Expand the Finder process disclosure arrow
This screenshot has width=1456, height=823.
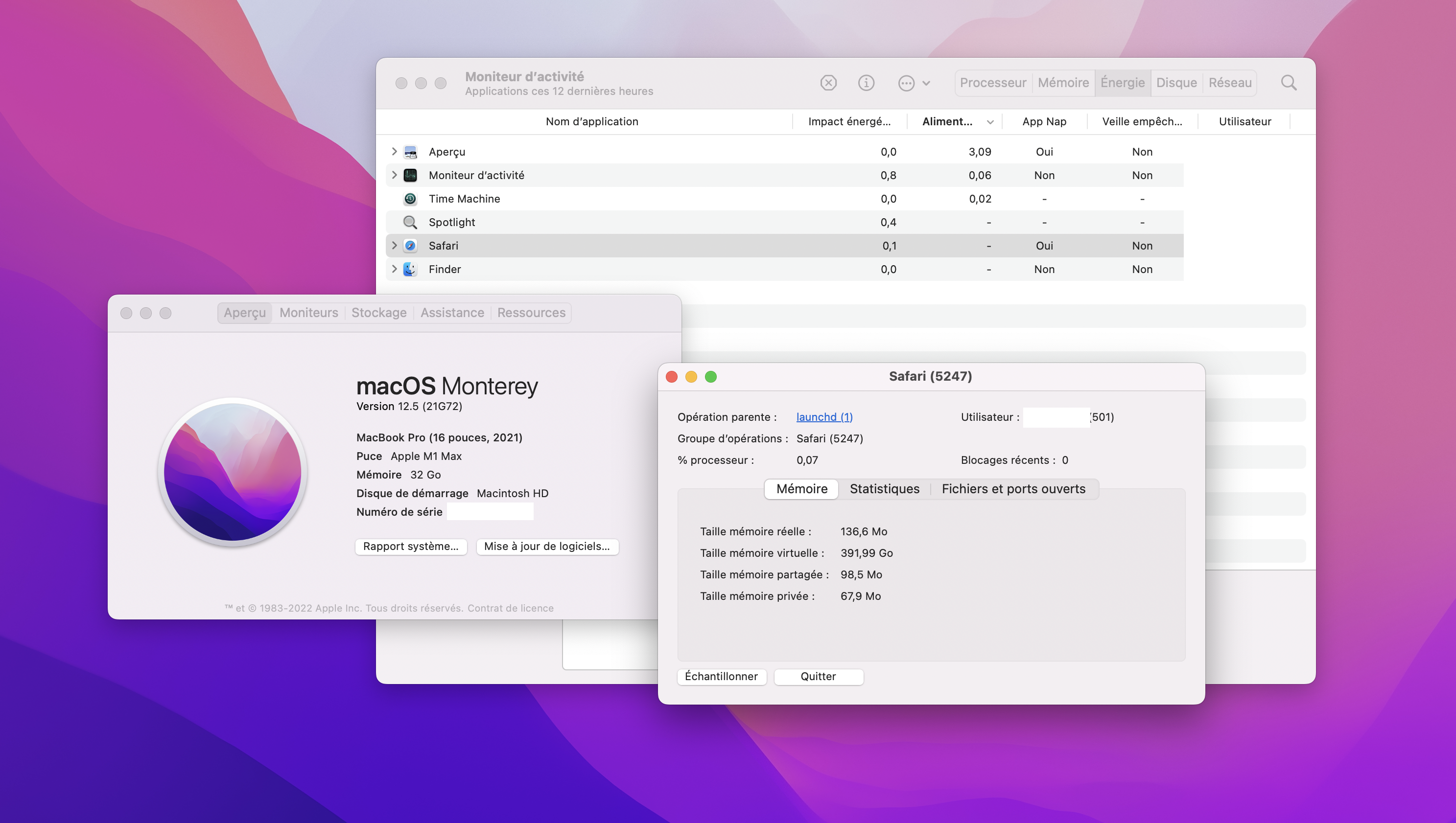pos(394,270)
